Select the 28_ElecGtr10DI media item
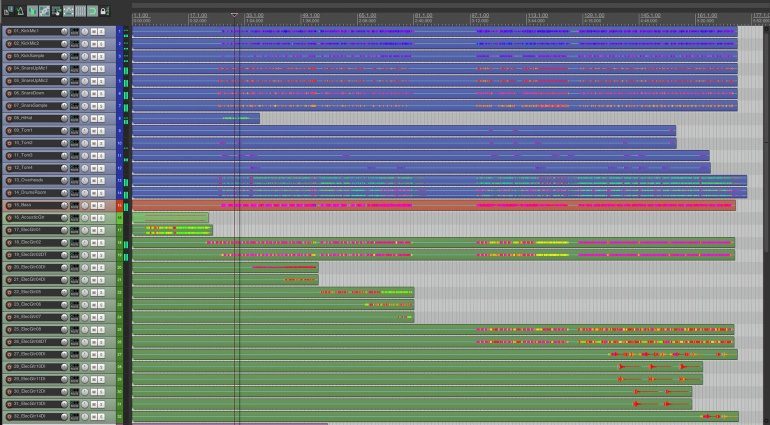Screen dimensions: 770x425 click(417, 367)
